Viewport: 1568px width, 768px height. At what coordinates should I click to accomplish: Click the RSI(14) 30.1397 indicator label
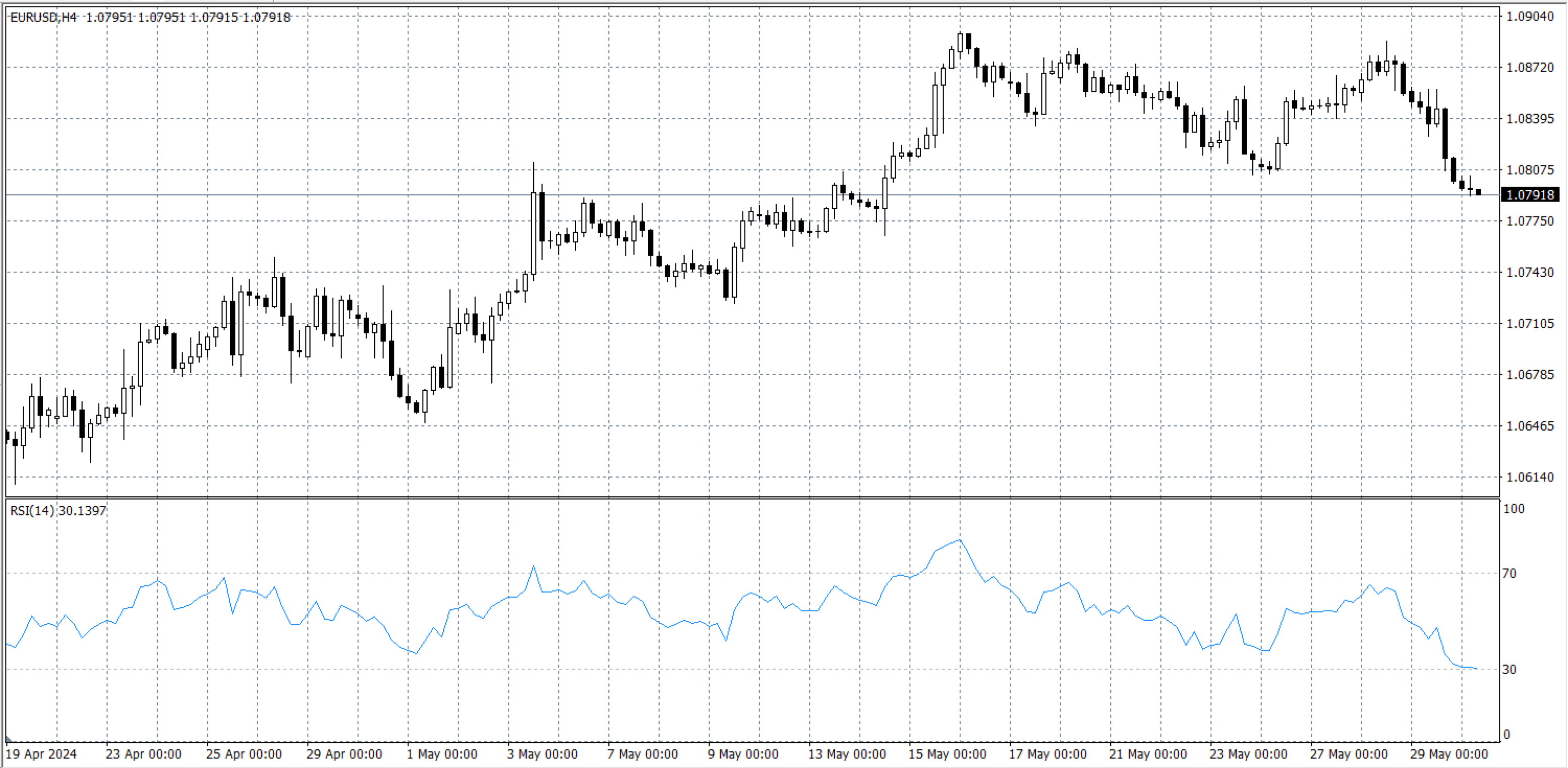click(59, 511)
